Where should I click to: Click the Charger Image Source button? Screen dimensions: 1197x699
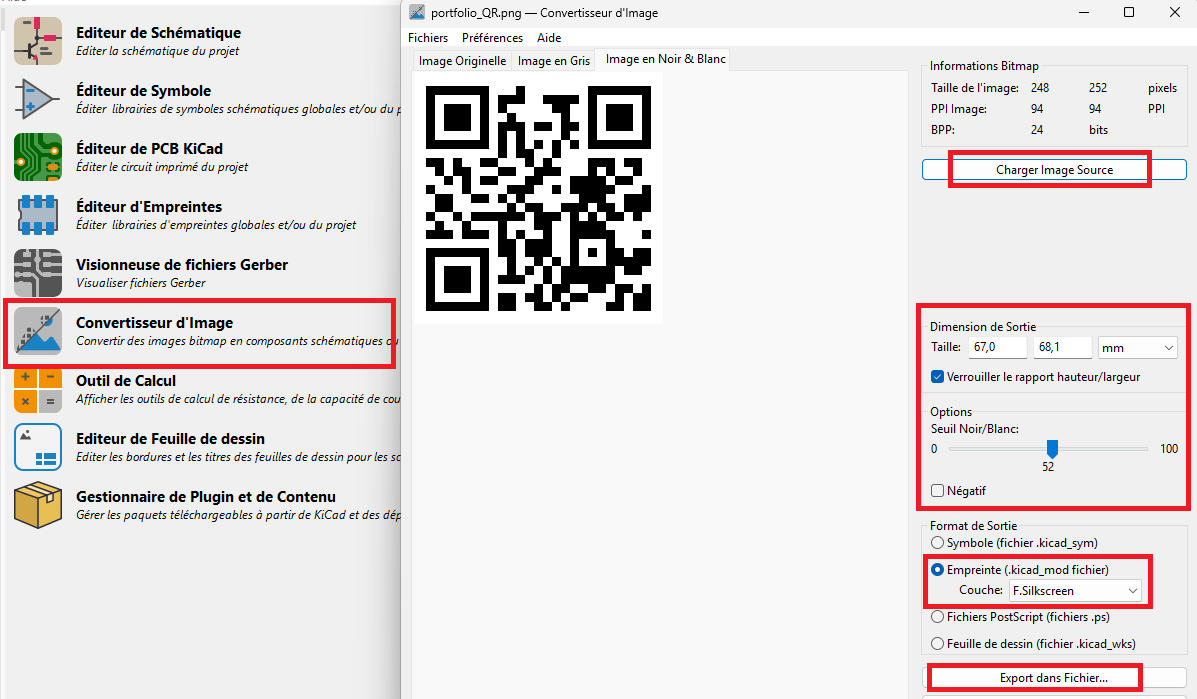(1054, 169)
